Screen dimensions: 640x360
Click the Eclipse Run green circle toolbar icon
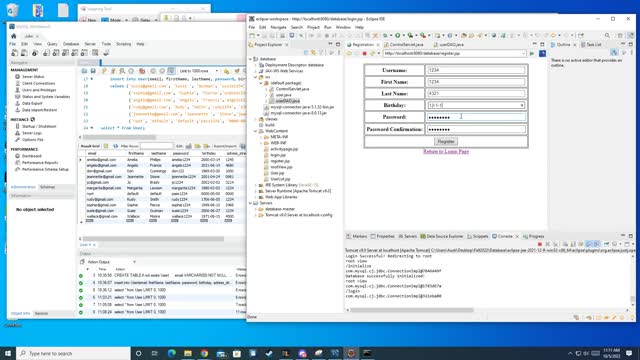(397, 36)
